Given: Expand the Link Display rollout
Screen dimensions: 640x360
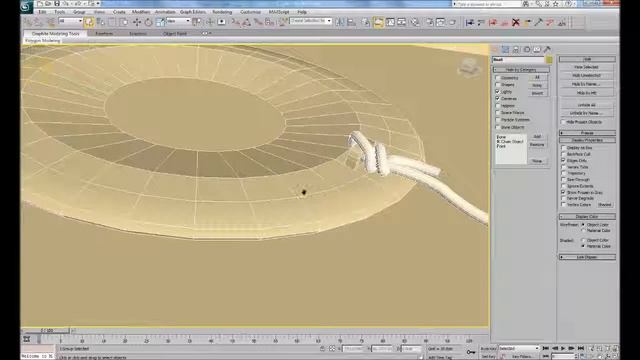Looking at the screenshot, I should tap(587, 257).
